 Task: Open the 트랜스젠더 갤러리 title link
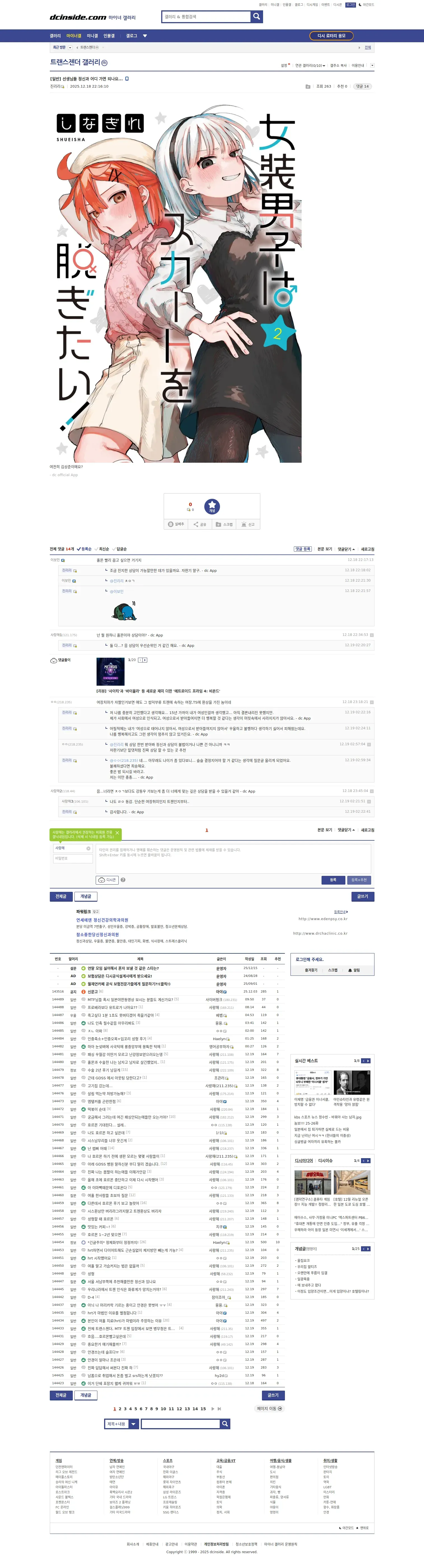click(75, 62)
